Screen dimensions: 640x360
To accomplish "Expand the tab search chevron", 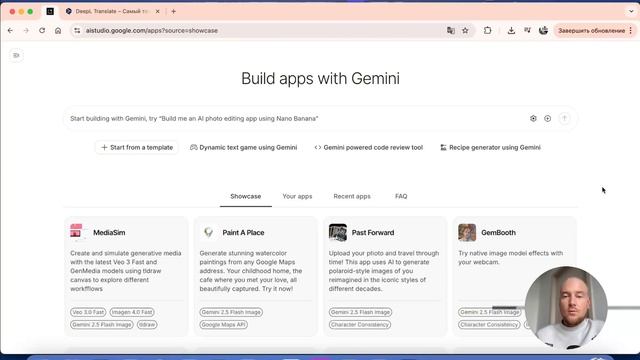I will coord(631,11).
